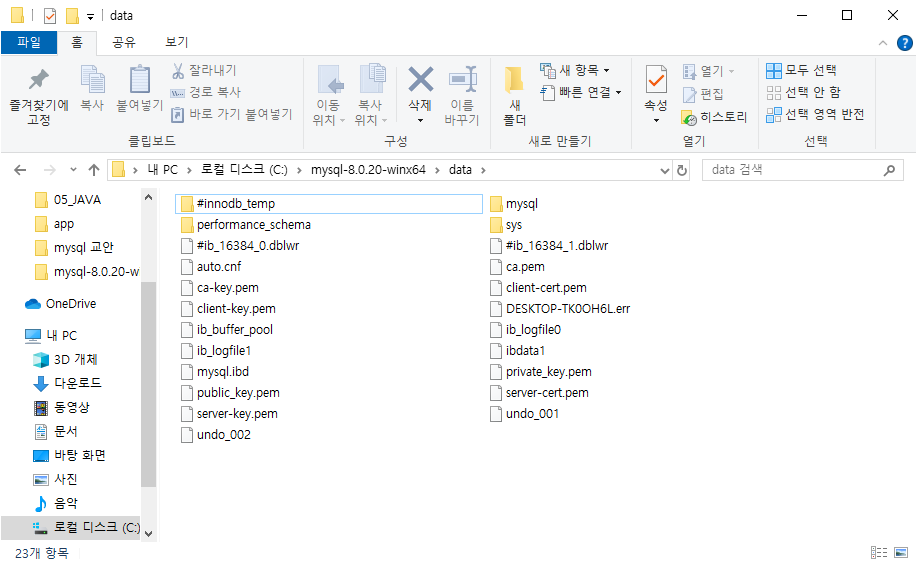Screen dimensions: 917x566
Task: Select mysql.ibd file
Action: (215, 372)
